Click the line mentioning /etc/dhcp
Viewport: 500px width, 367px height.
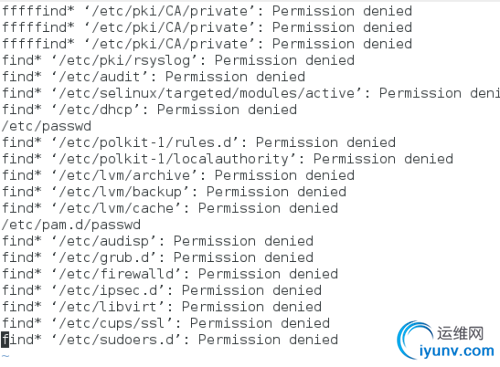pos(149,110)
